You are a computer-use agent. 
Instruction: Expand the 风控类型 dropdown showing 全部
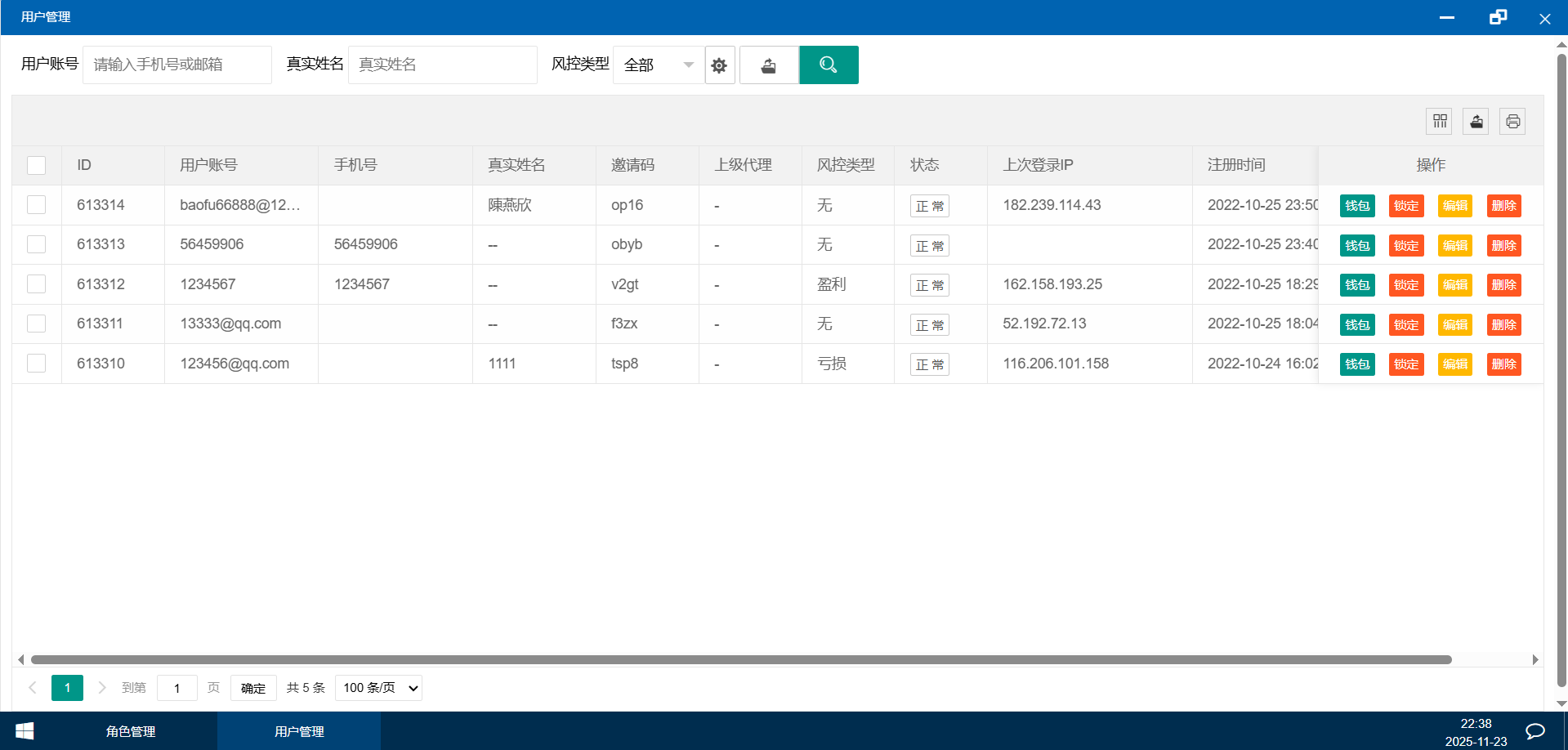point(659,65)
